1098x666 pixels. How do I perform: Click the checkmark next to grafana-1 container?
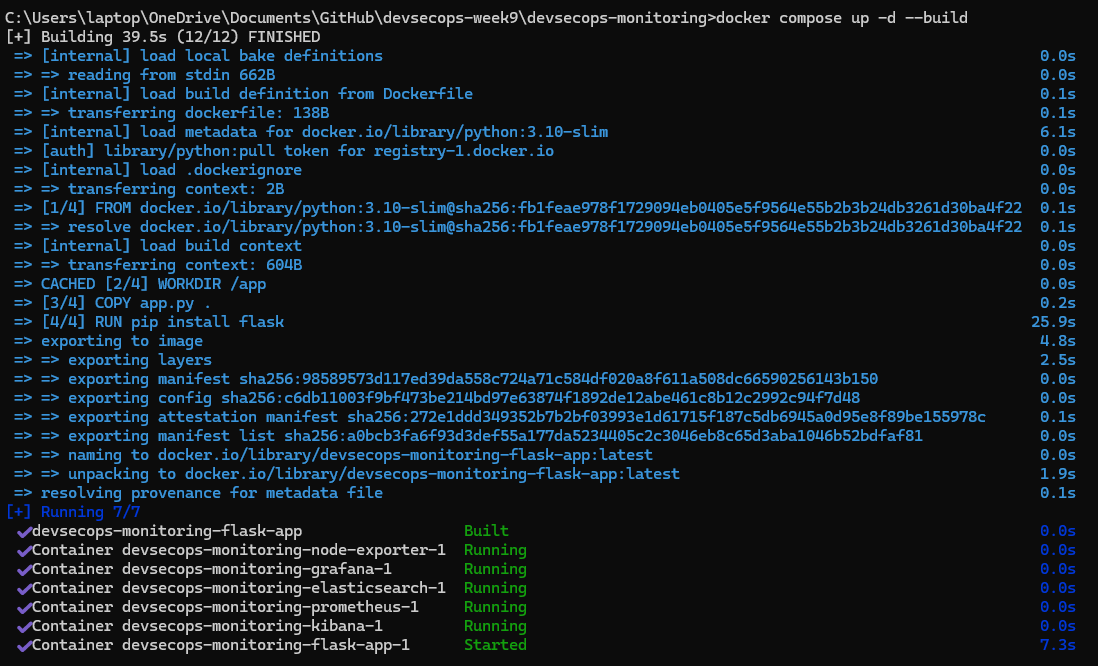(x=24, y=569)
